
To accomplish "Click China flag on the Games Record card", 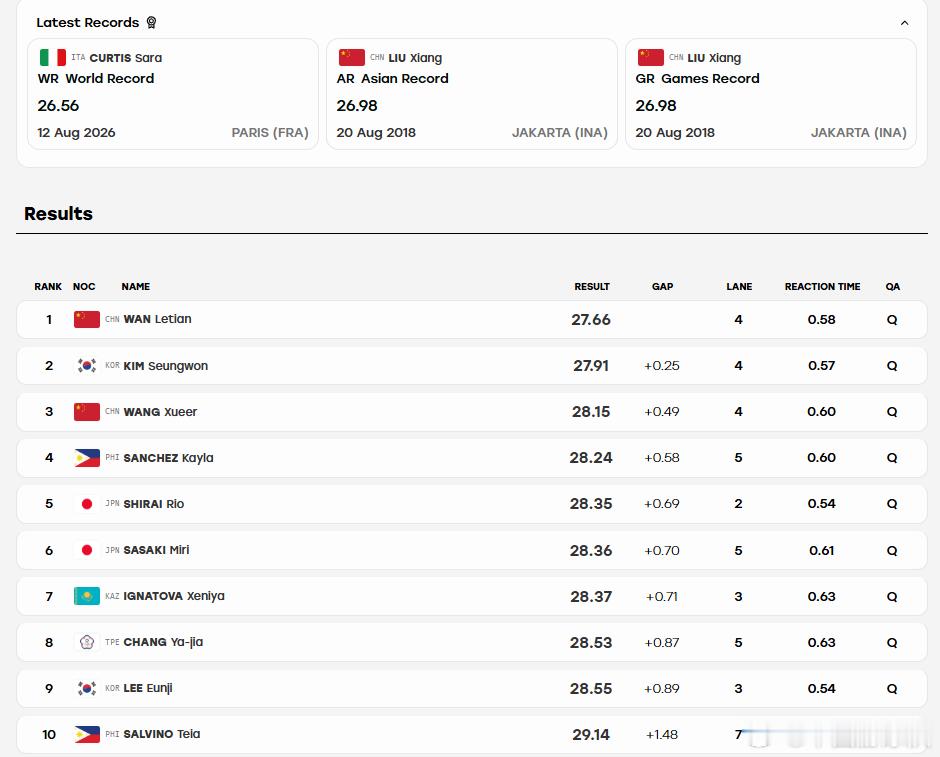I will [651, 58].
